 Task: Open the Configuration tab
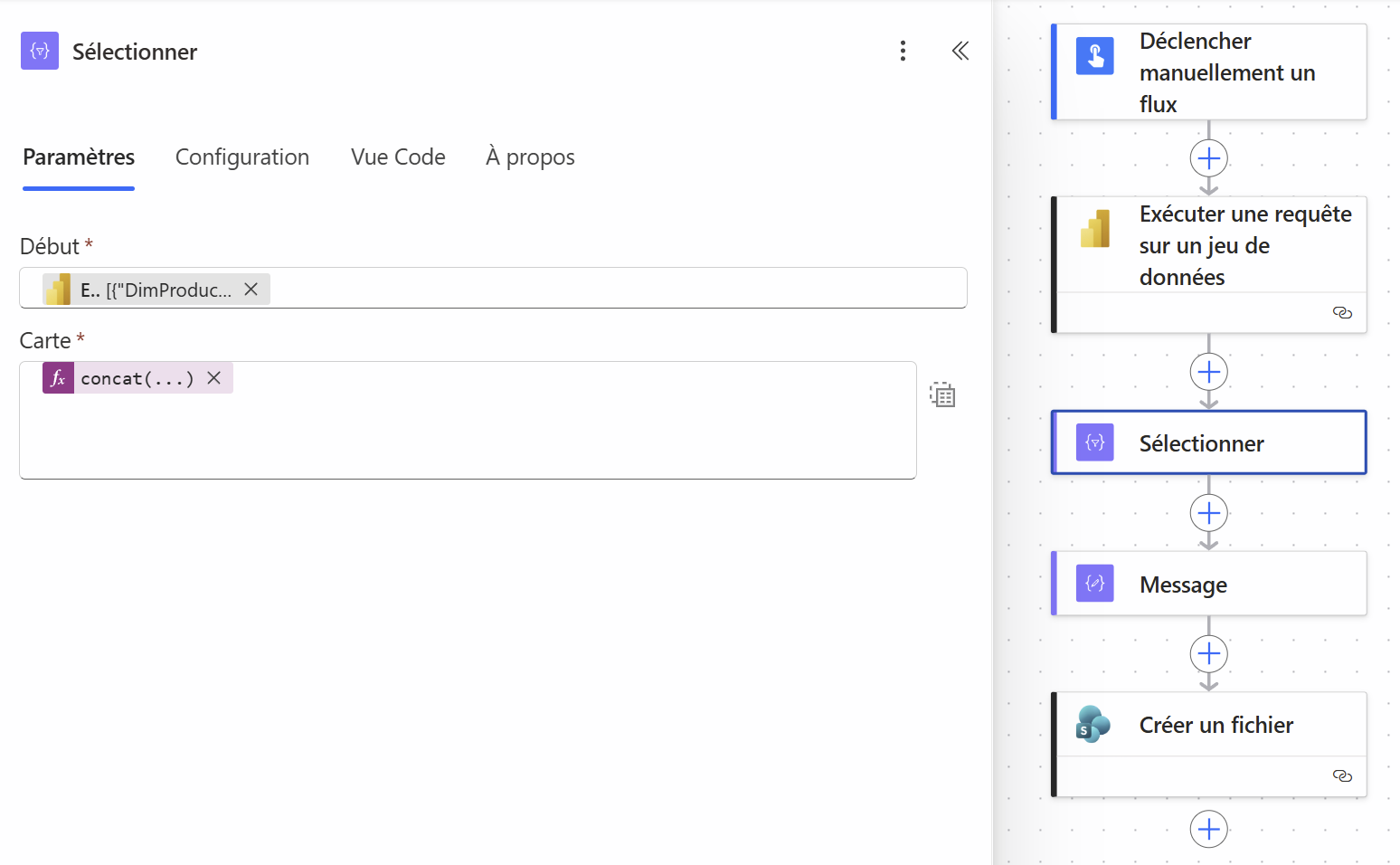[x=242, y=157]
